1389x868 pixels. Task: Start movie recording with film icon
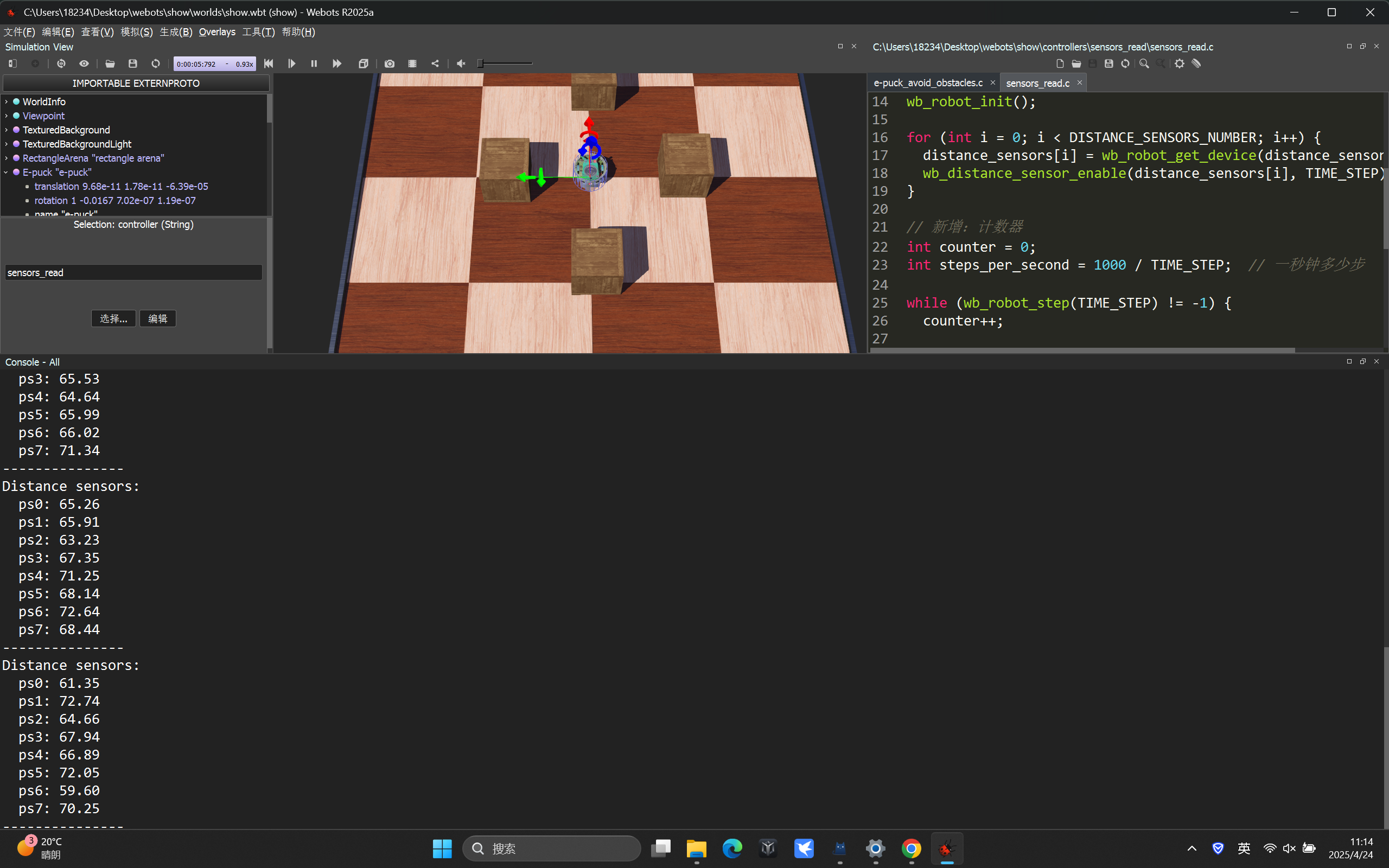pyautogui.click(x=412, y=63)
